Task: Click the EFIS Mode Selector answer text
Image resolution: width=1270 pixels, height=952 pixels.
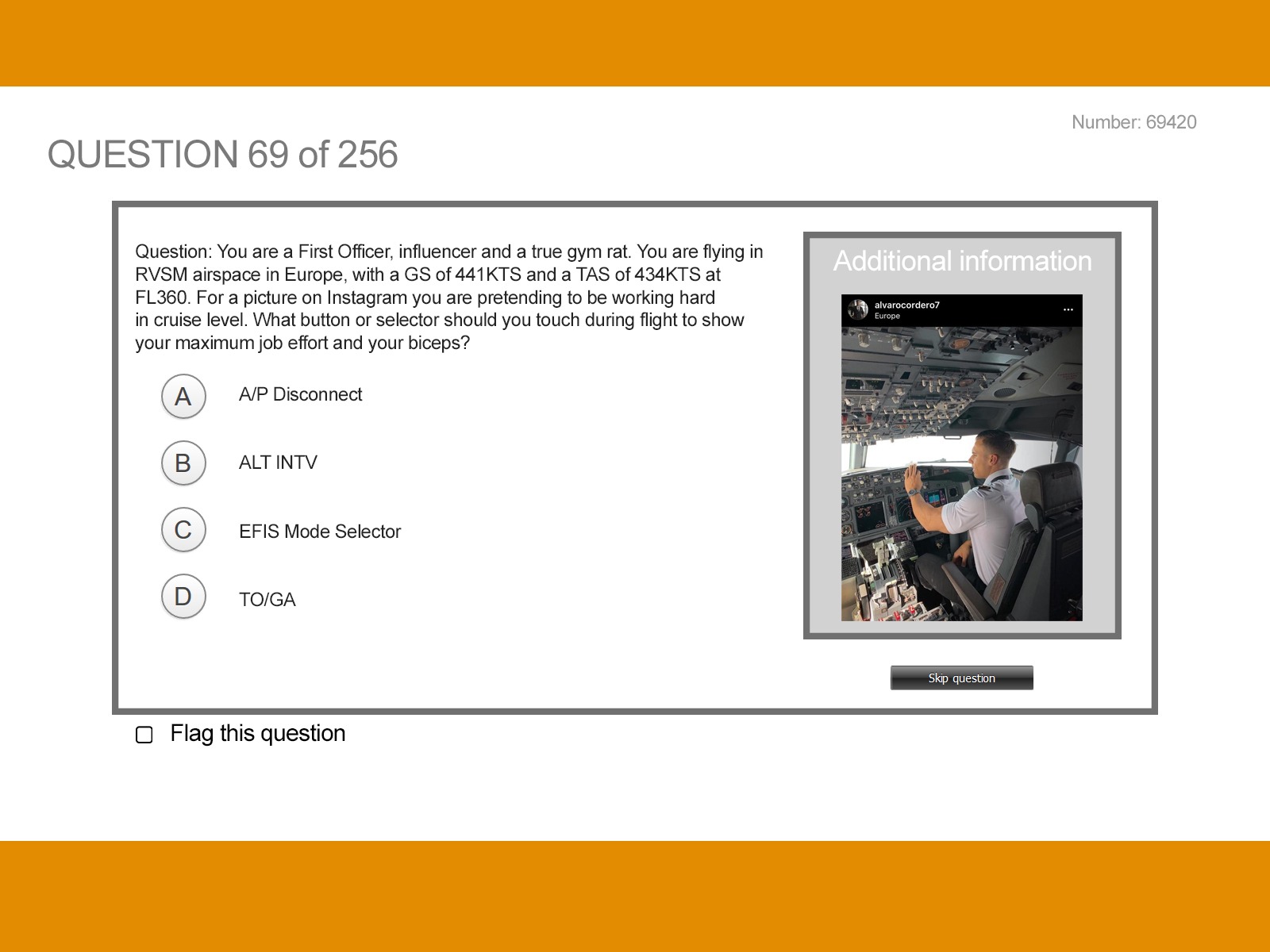Action: (320, 532)
